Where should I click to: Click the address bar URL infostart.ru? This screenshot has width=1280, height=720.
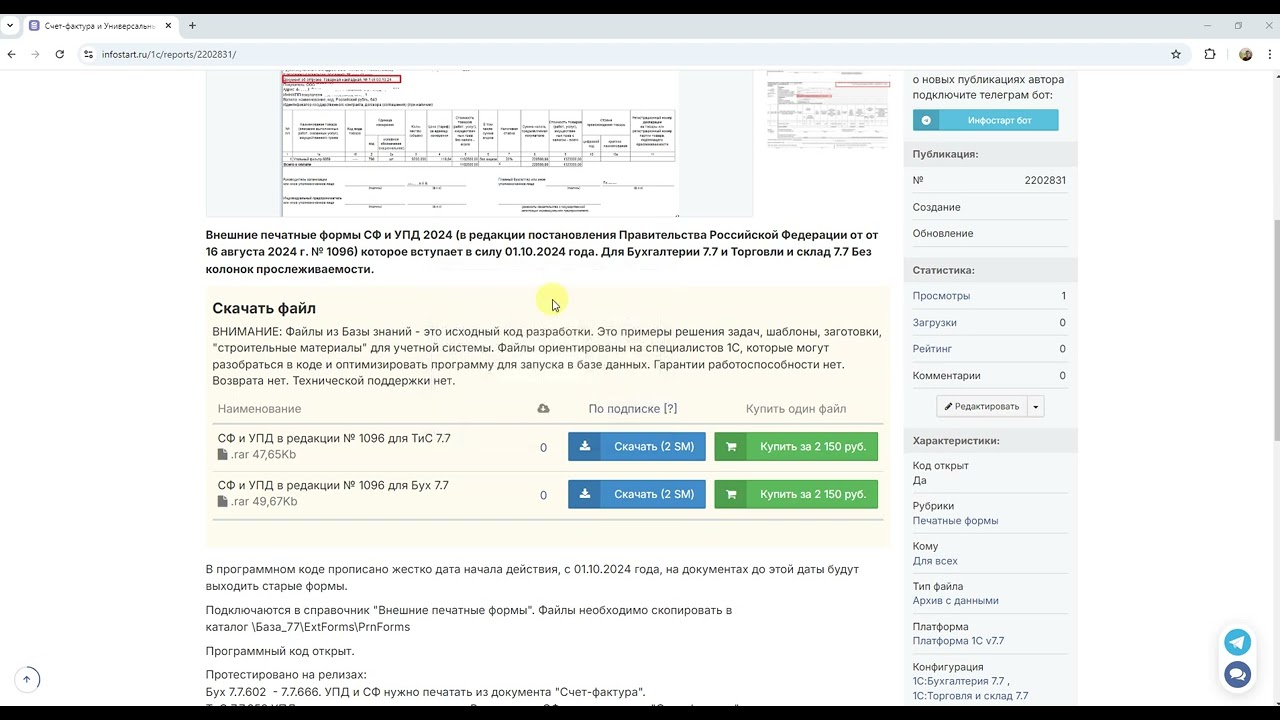tap(169, 54)
